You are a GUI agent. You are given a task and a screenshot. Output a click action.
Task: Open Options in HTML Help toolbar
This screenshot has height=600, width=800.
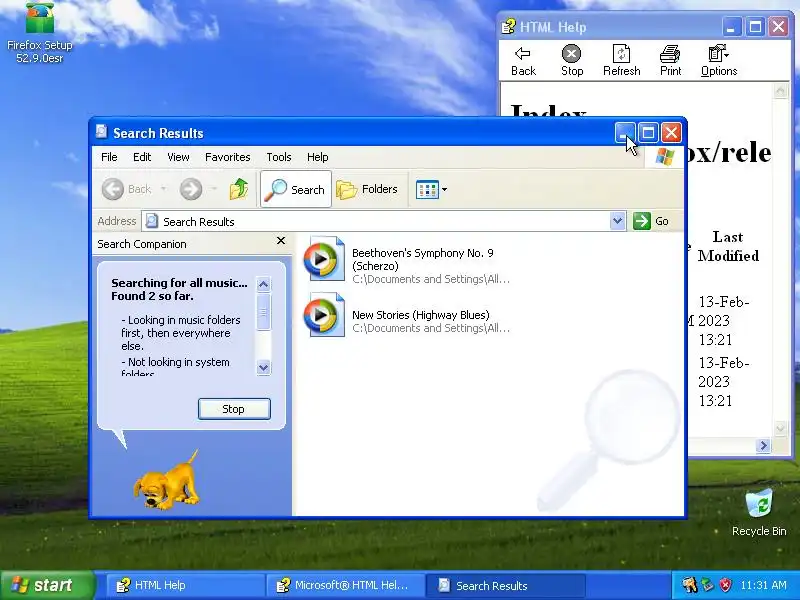719,61
